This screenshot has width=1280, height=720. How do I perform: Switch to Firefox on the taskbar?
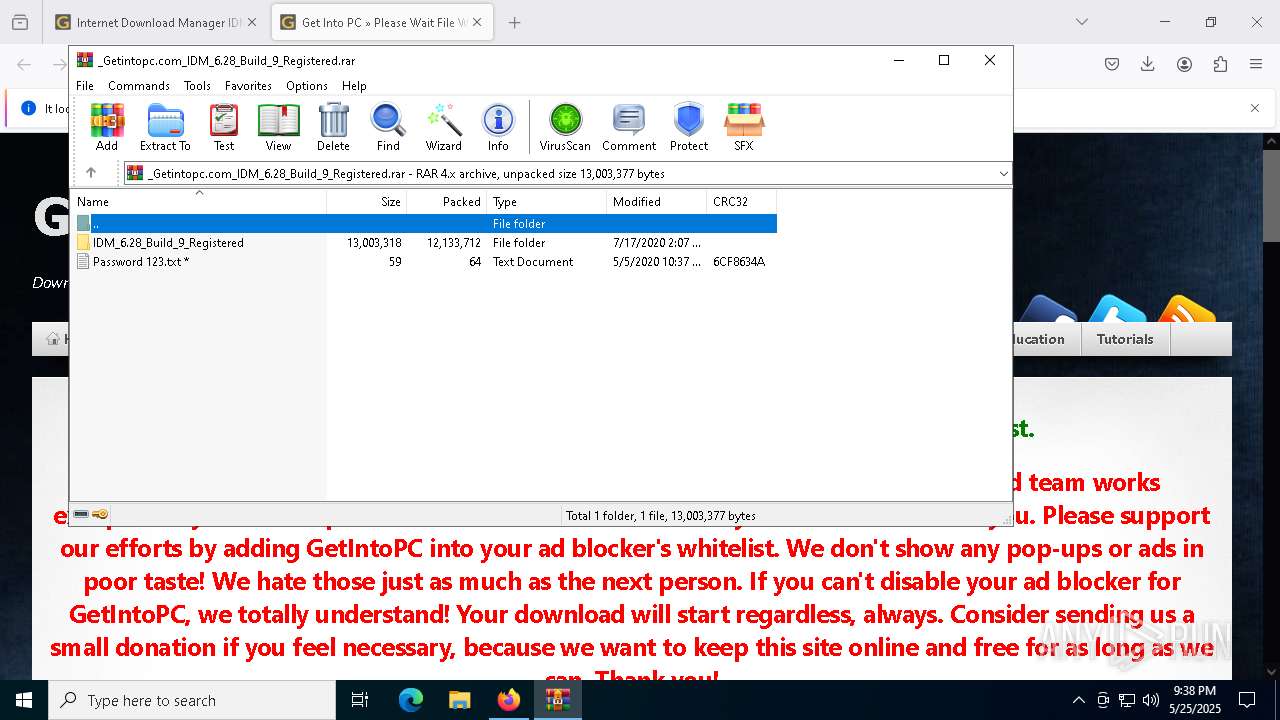point(509,700)
